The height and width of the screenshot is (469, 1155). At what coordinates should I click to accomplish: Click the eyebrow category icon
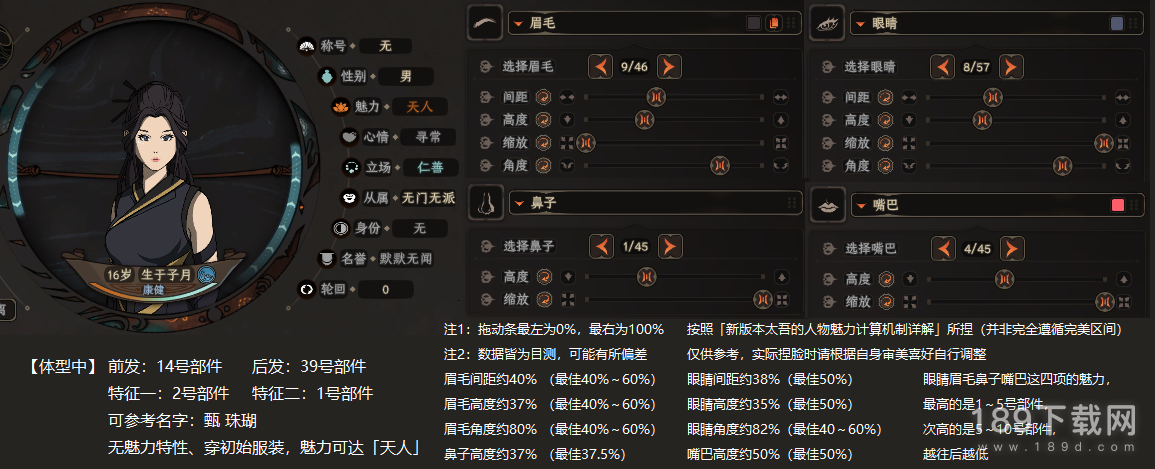tap(485, 23)
